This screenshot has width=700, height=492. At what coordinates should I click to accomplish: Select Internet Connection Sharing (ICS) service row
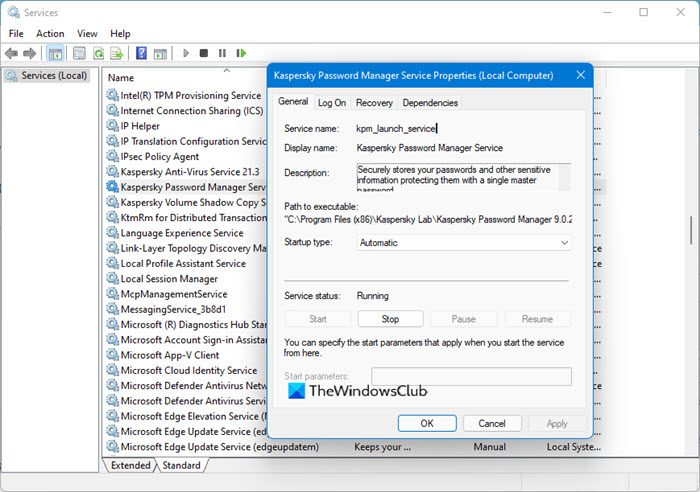point(186,111)
